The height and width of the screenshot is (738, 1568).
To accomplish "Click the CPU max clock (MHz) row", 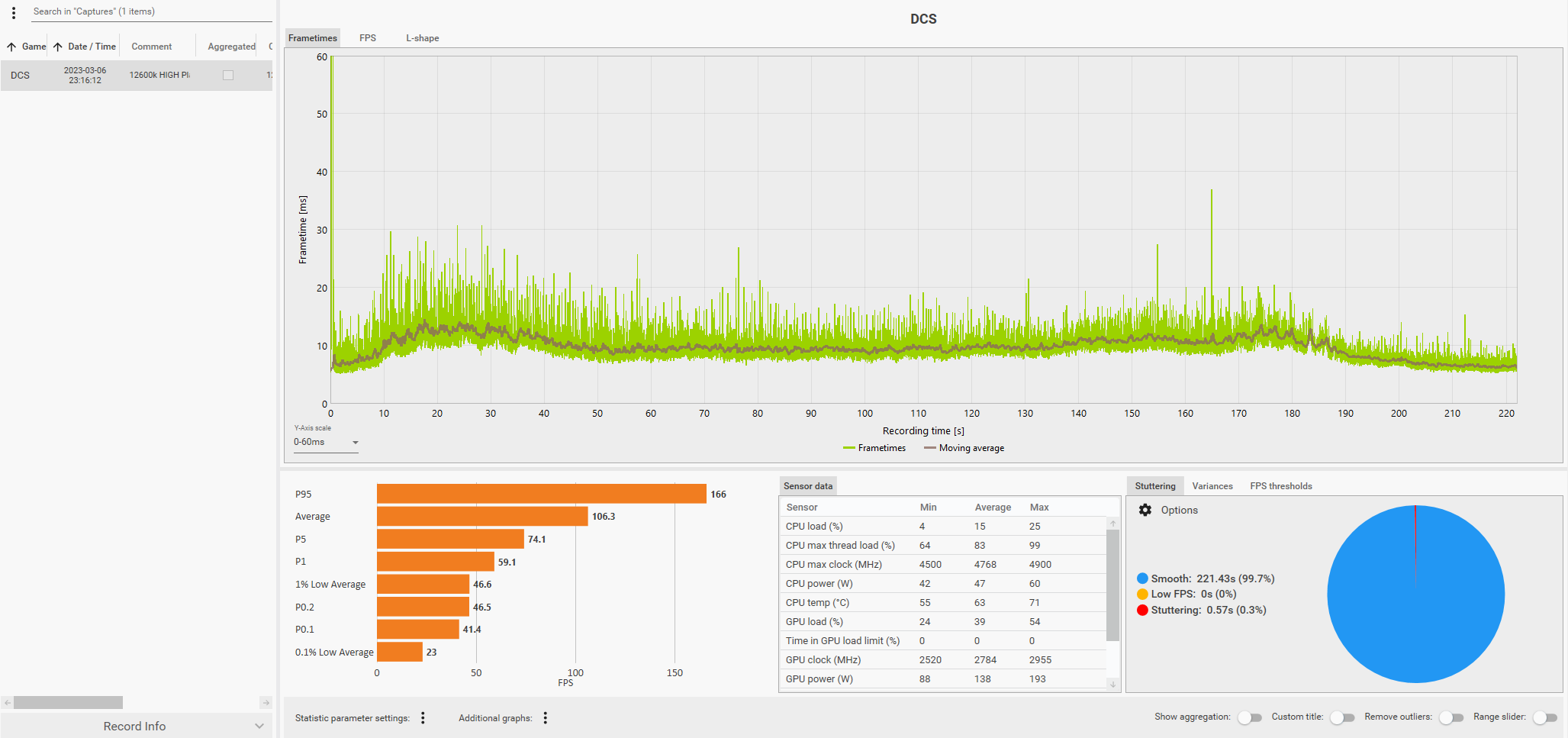I will (944, 565).
